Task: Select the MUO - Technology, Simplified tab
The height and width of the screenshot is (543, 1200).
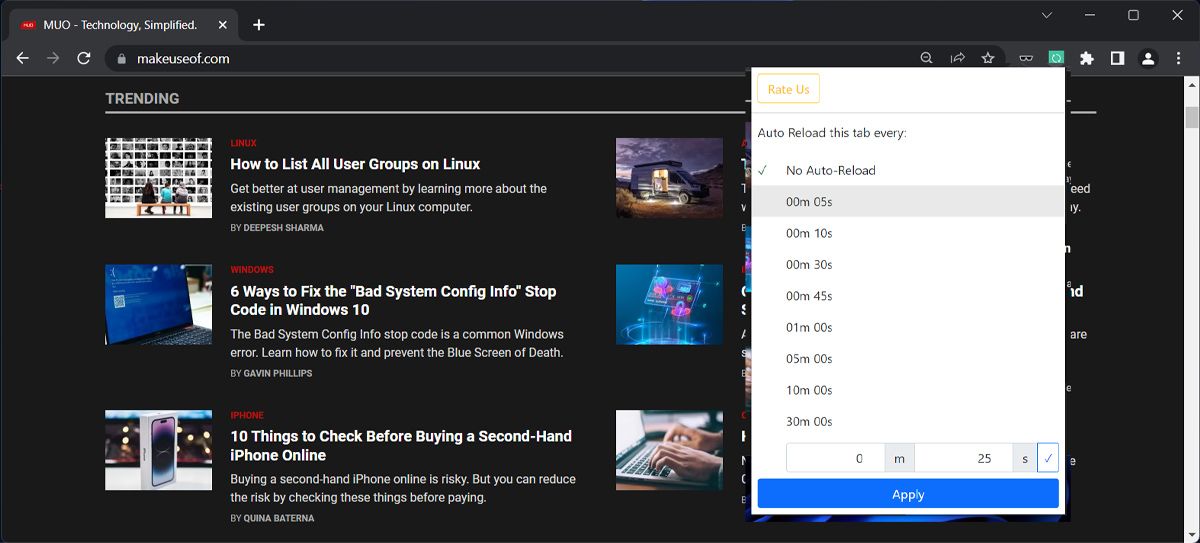Action: (122, 24)
